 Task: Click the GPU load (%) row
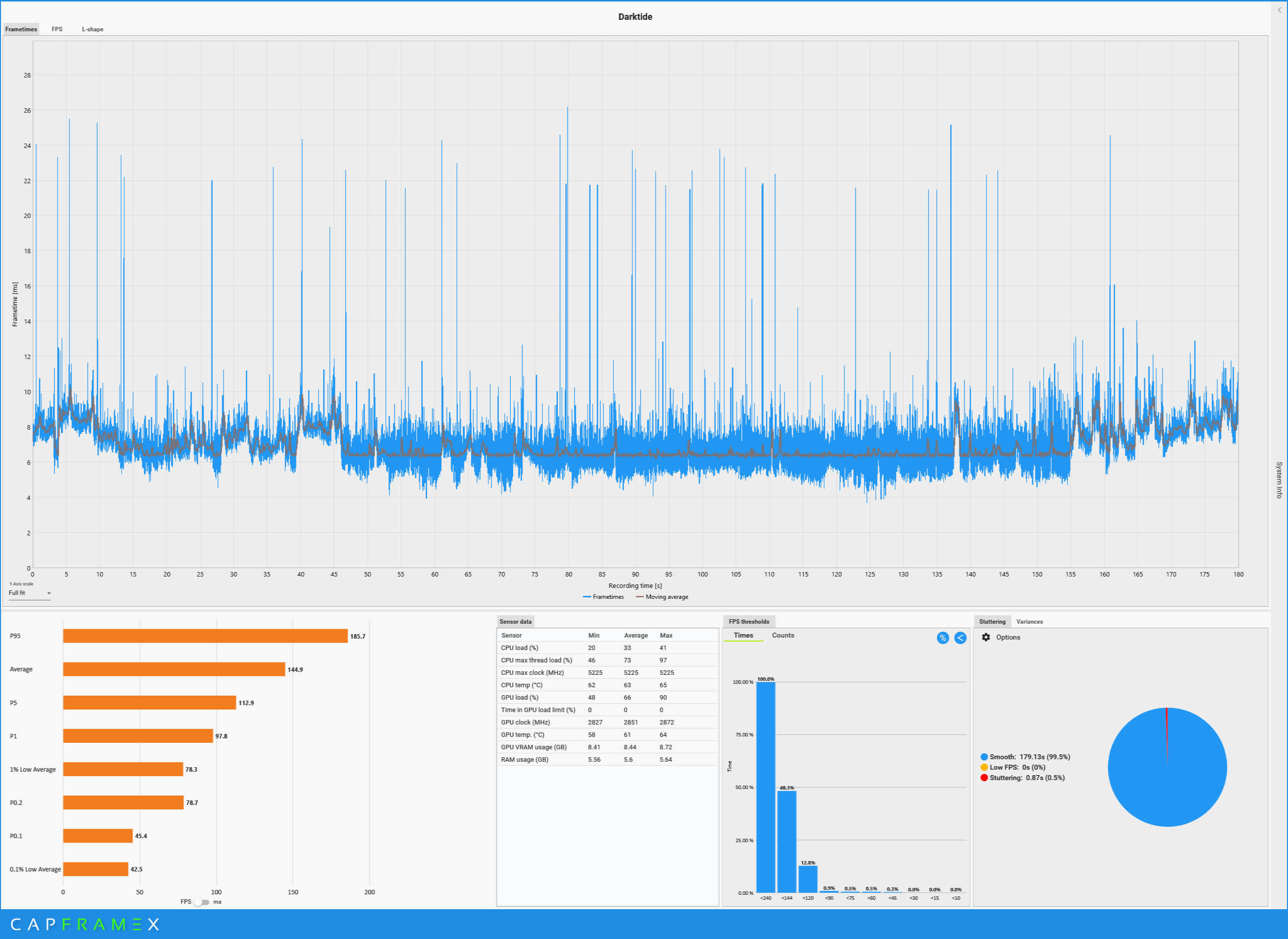coord(607,698)
